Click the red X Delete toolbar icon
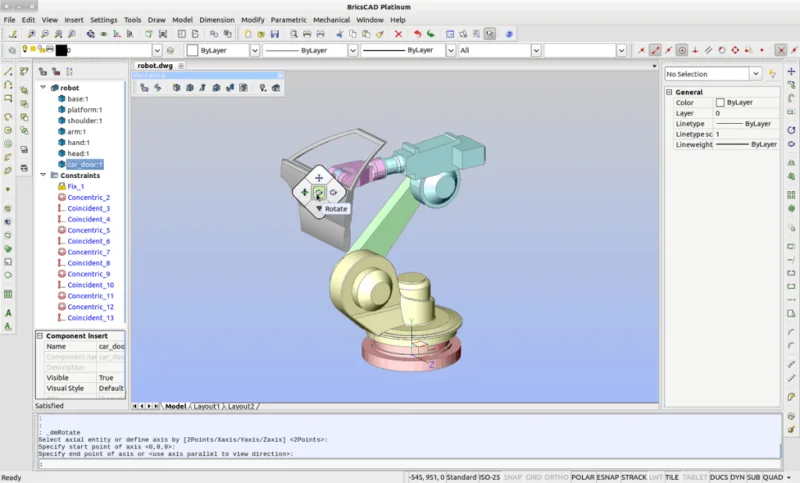800x483 pixels. click(x=398, y=34)
